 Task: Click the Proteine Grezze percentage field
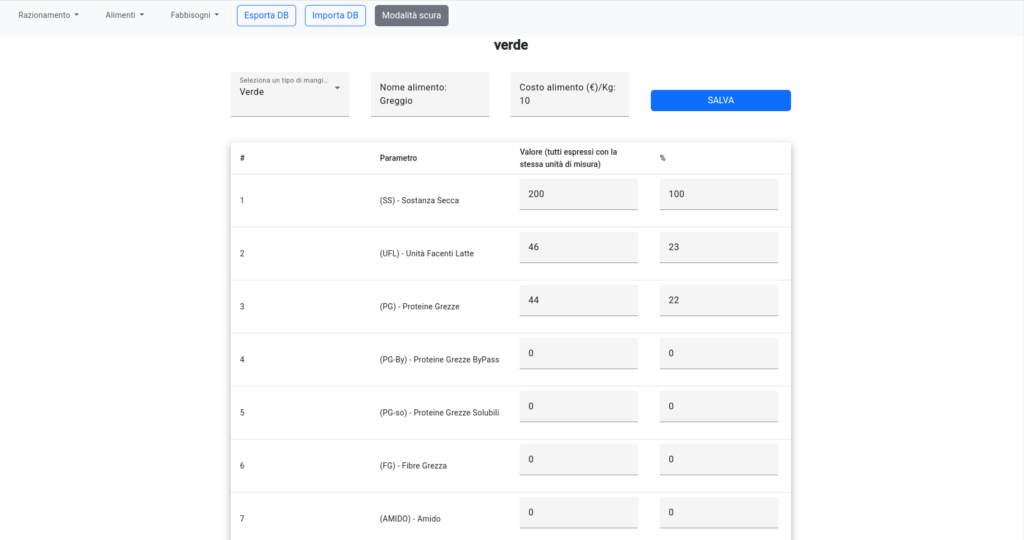click(x=718, y=300)
